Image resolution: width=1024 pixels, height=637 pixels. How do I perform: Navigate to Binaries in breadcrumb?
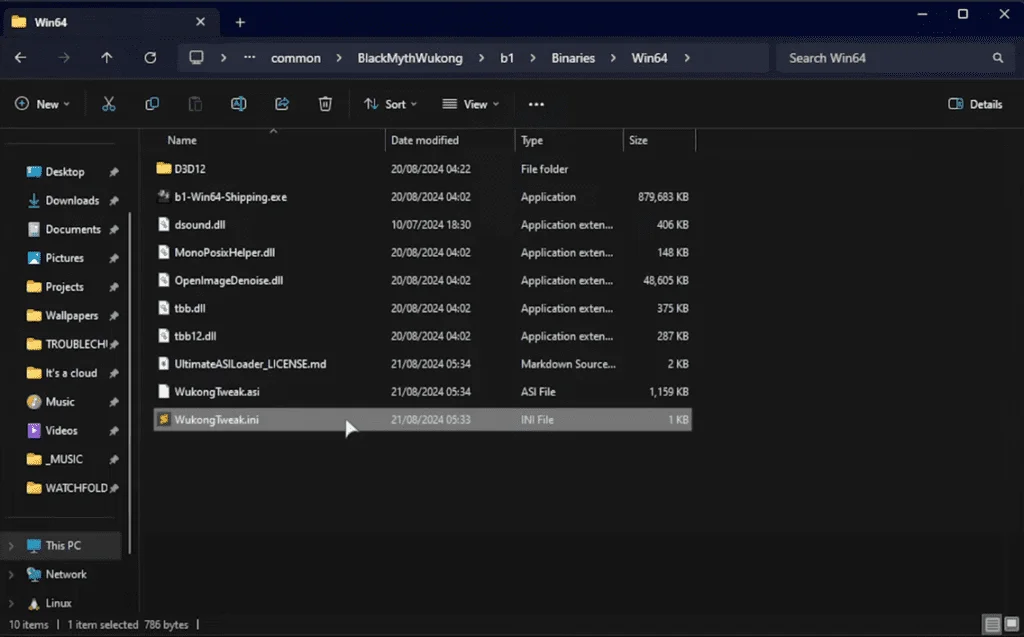[x=573, y=57]
